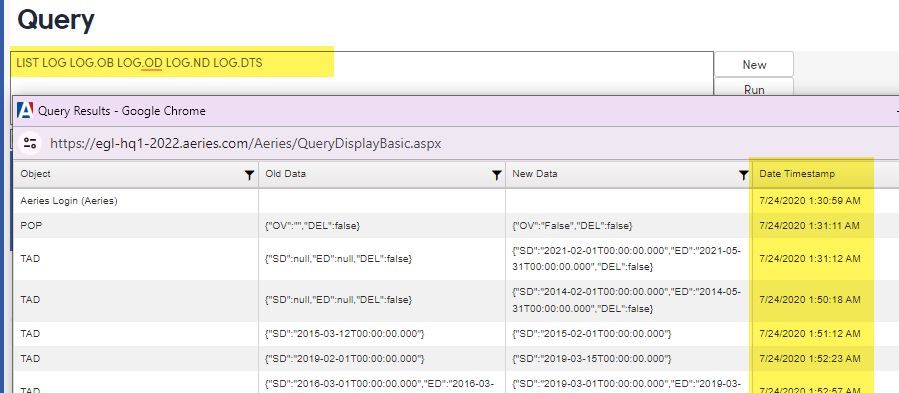Click old data cell "SD":"2015-03-12T00:00:00.000"
Viewport: 899px width, 393px height.
(382, 333)
